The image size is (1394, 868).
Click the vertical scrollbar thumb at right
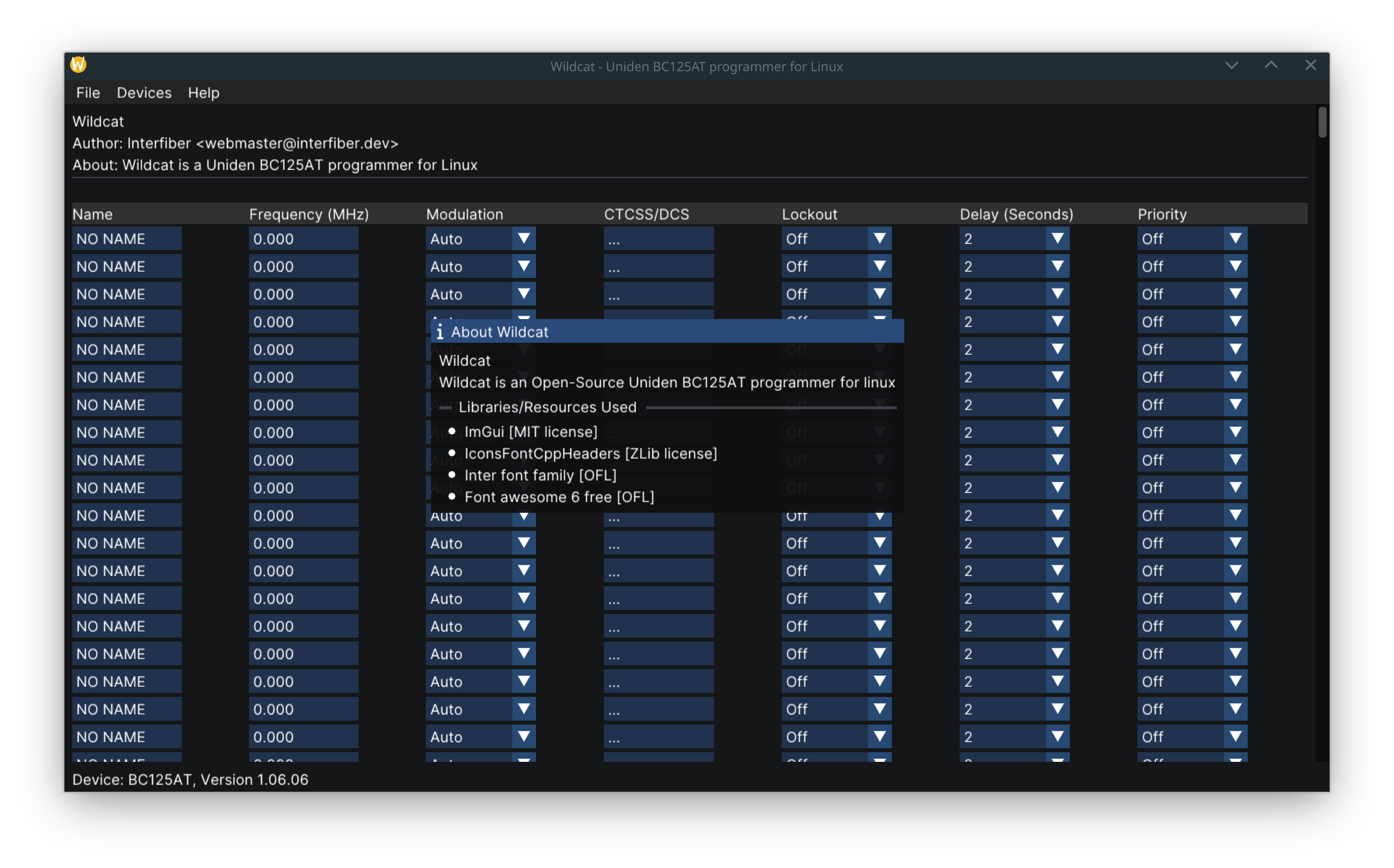tap(1322, 123)
